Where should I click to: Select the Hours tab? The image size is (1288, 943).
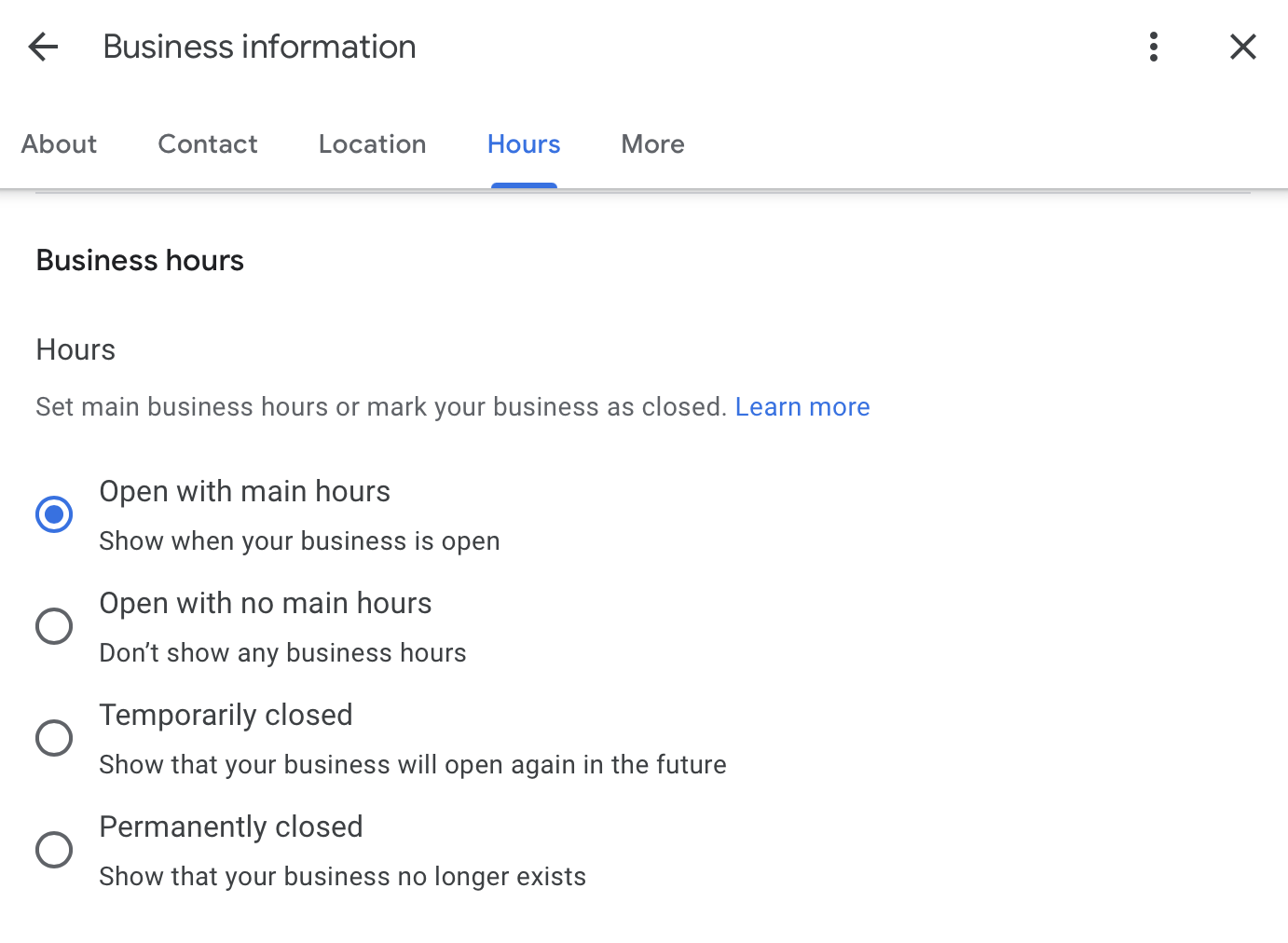(524, 144)
